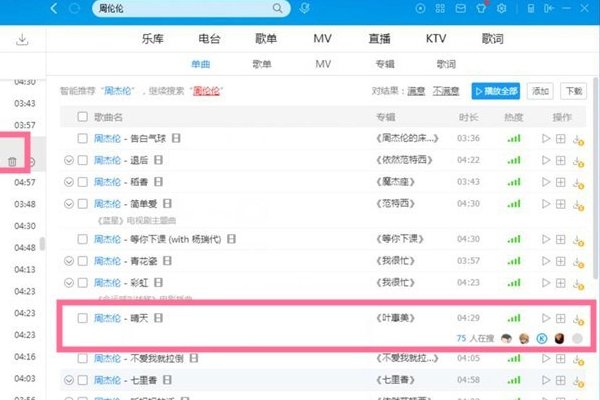Image resolution: width=600 pixels, height=400 pixels.
Task: Expand more versions of 彩虹
Action: click(68, 283)
